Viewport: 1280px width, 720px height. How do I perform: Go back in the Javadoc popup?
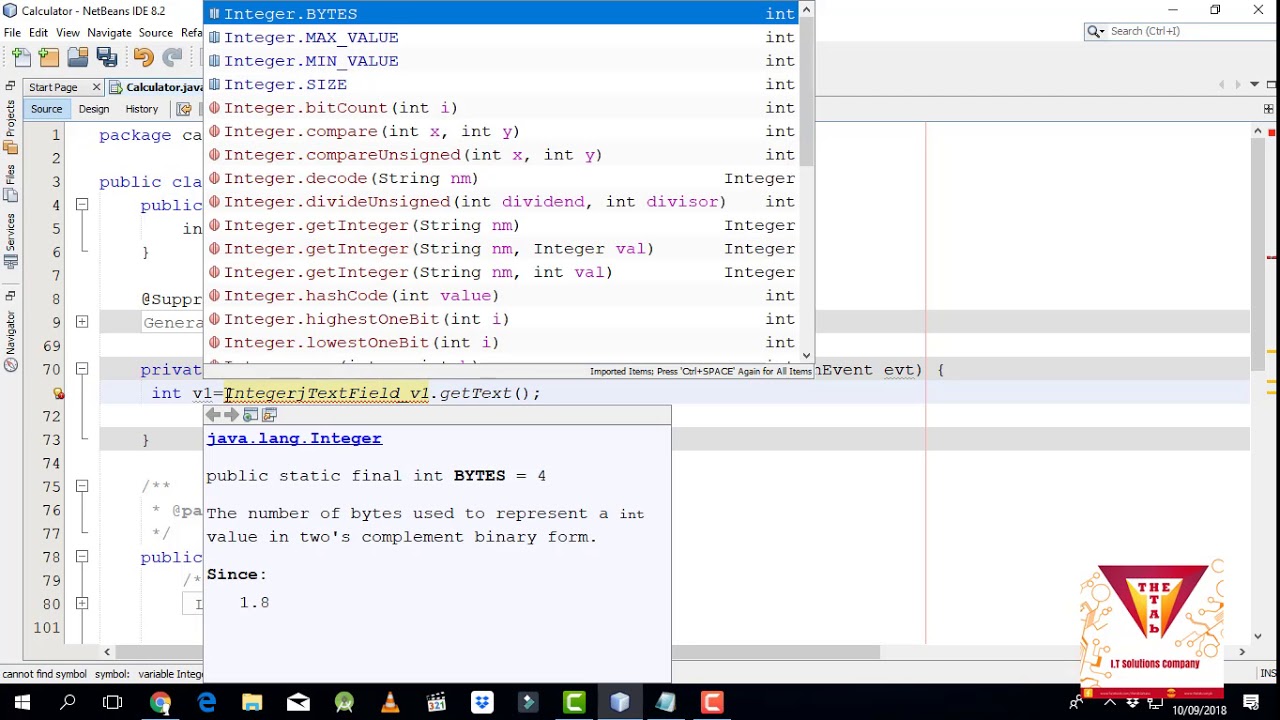coord(213,415)
